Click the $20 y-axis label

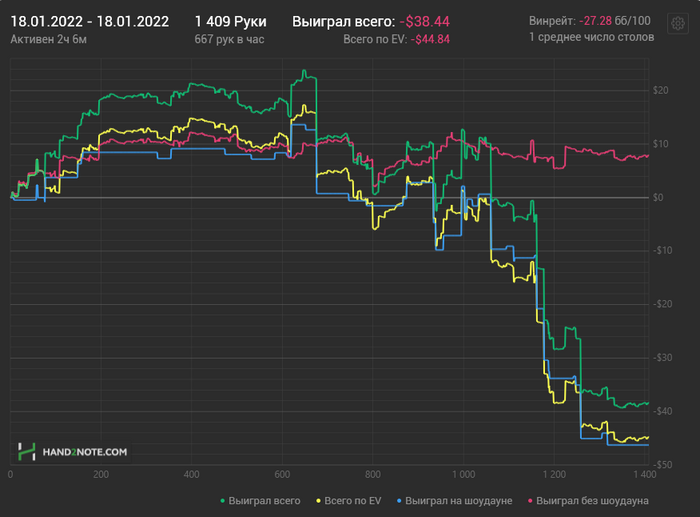click(x=660, y=91)
